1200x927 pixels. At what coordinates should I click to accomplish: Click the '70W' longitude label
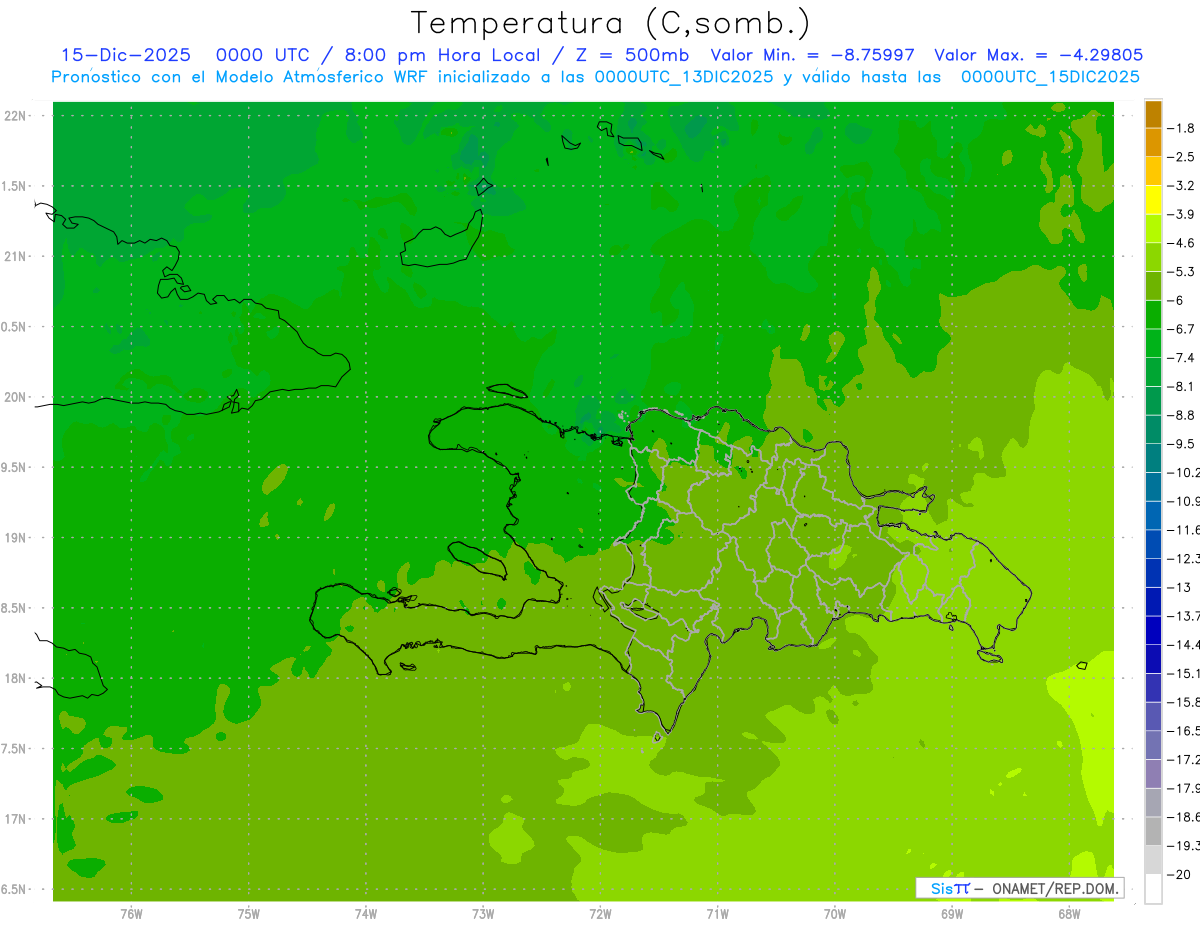(x=835, y=913)
